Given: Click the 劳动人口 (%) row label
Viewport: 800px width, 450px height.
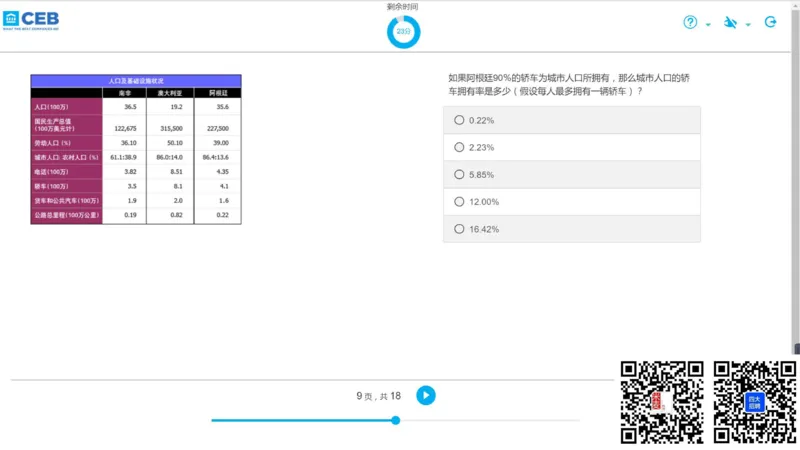Looking at the screenshot, I should tap(66, 143).
